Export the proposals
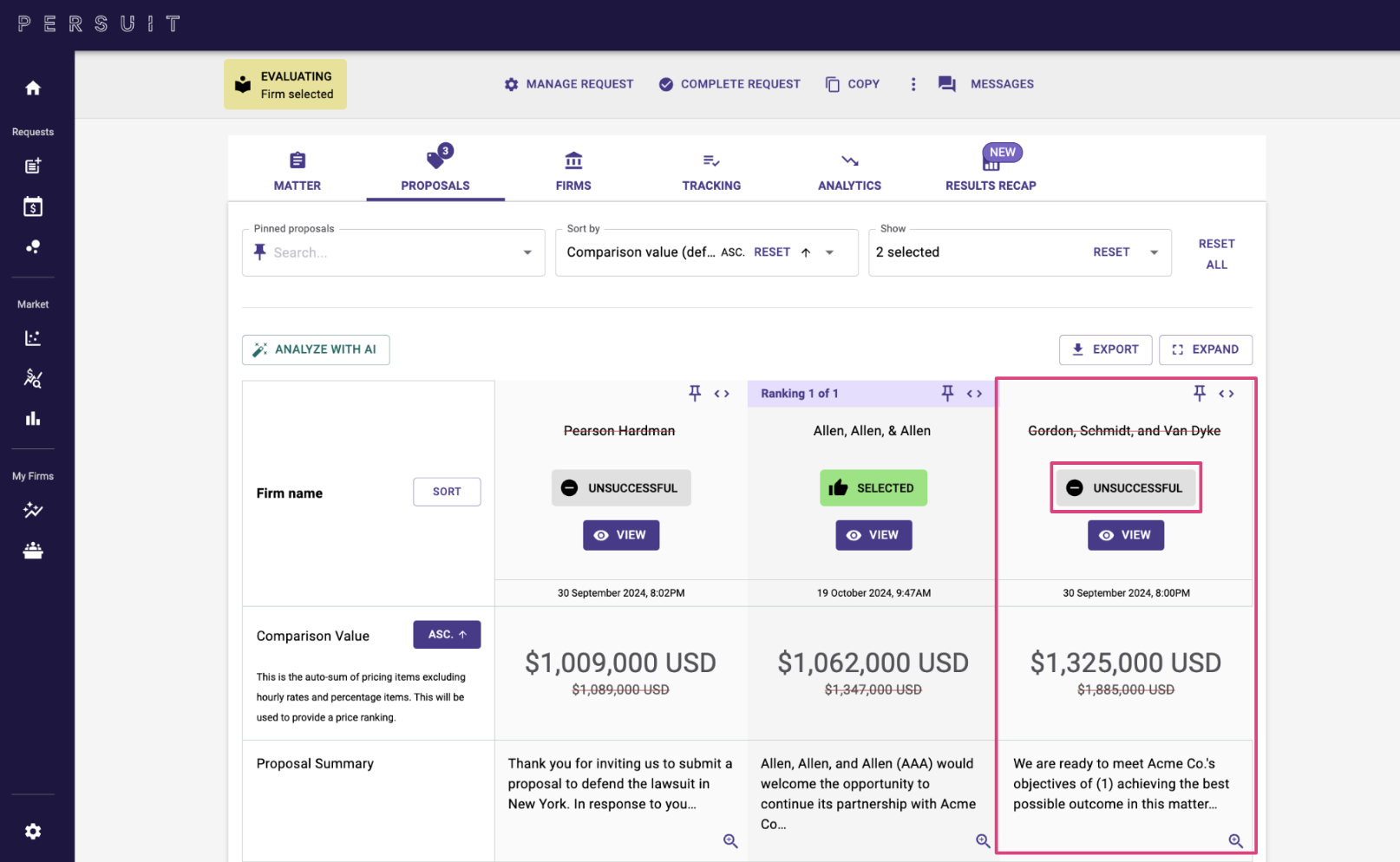Image resolution: width=1400 pixels, height=862 pixels. pyautogui.click(x=1105, y=349)
